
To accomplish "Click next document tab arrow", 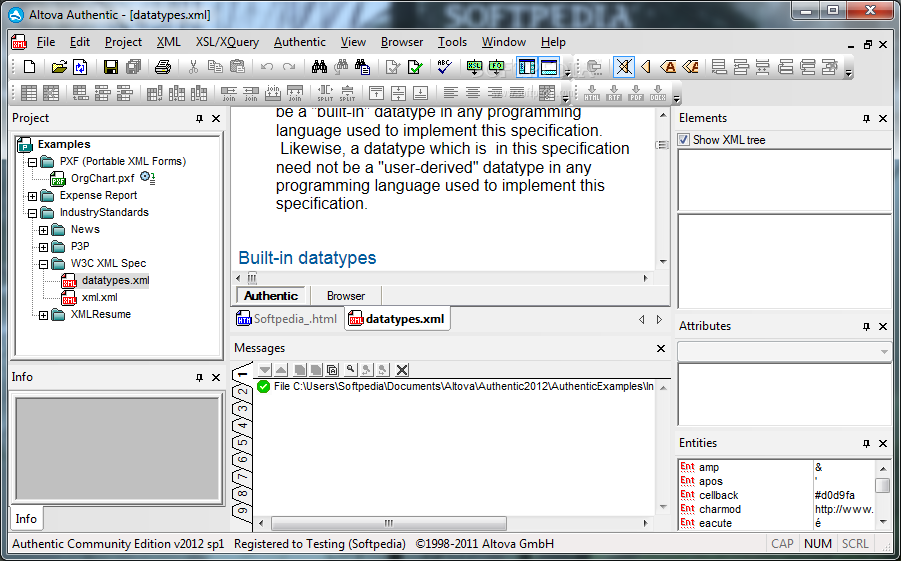I will (x=659, y=320).
